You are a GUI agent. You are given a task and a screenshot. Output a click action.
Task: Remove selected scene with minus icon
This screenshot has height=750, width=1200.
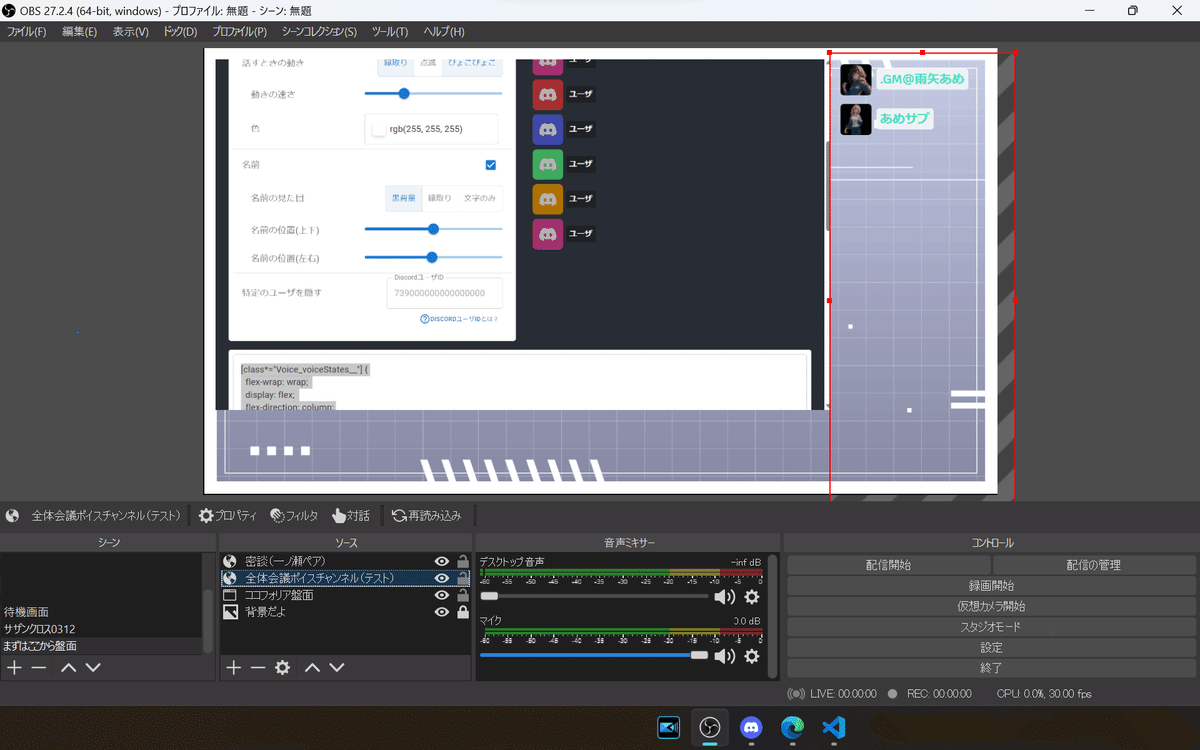pyautogui.click(x=39, y=667)
